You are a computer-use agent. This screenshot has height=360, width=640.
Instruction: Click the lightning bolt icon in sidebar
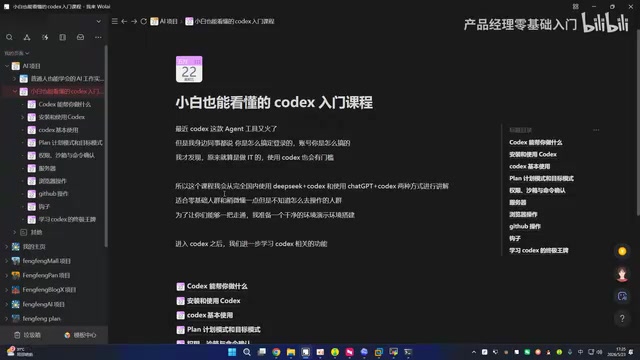pyautogui.click(x=45, y=37)
